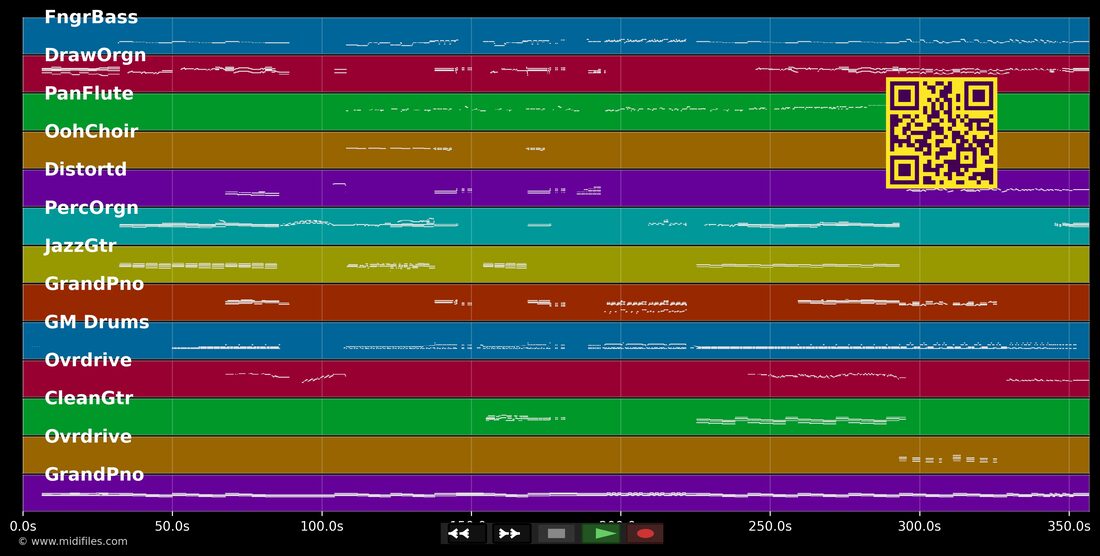The image size is (1100, 556).
Task: Click the yellow QR code
Action: (941, 133)
